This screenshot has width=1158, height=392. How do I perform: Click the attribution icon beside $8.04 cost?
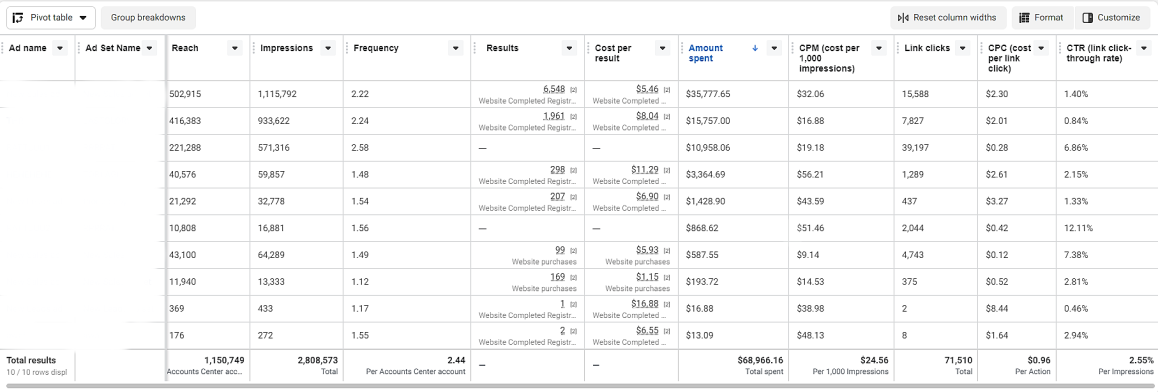pyautogui.click(x=666, y=117)
